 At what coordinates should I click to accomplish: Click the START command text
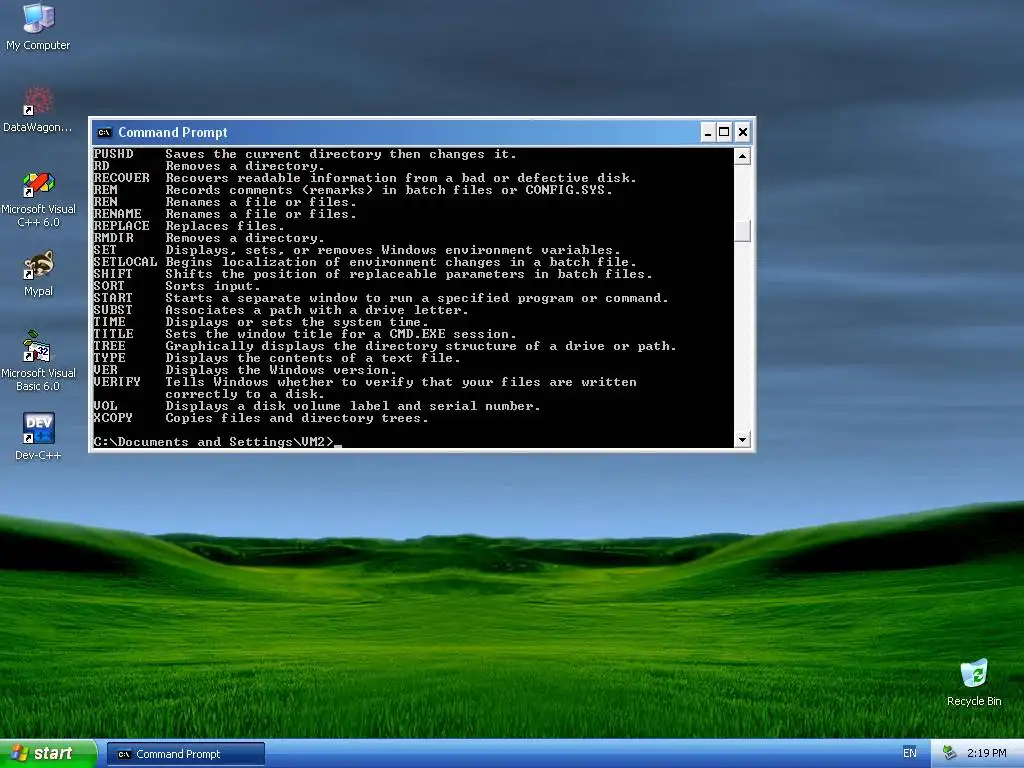[x=113, y=298]
